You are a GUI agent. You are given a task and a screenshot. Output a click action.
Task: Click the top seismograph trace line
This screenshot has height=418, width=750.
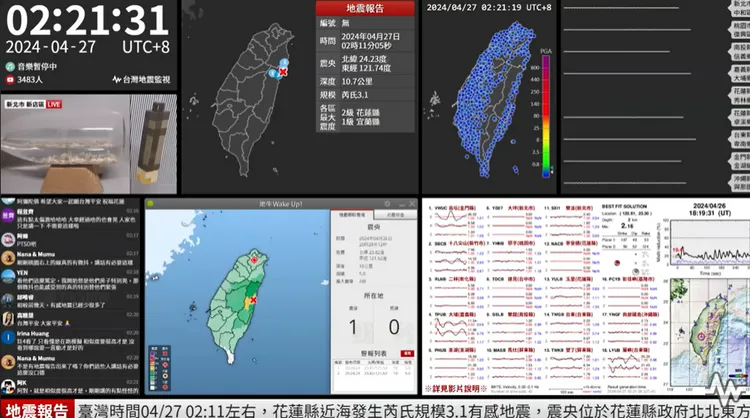point(621,8)
